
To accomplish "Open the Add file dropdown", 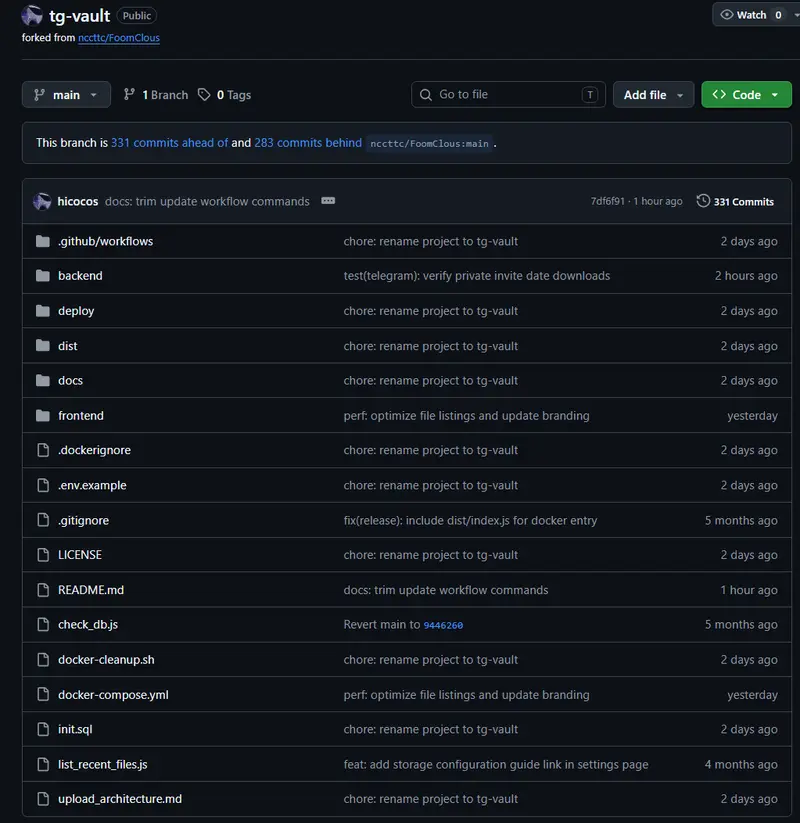I will pyautogui.click(x=654, y=94).
